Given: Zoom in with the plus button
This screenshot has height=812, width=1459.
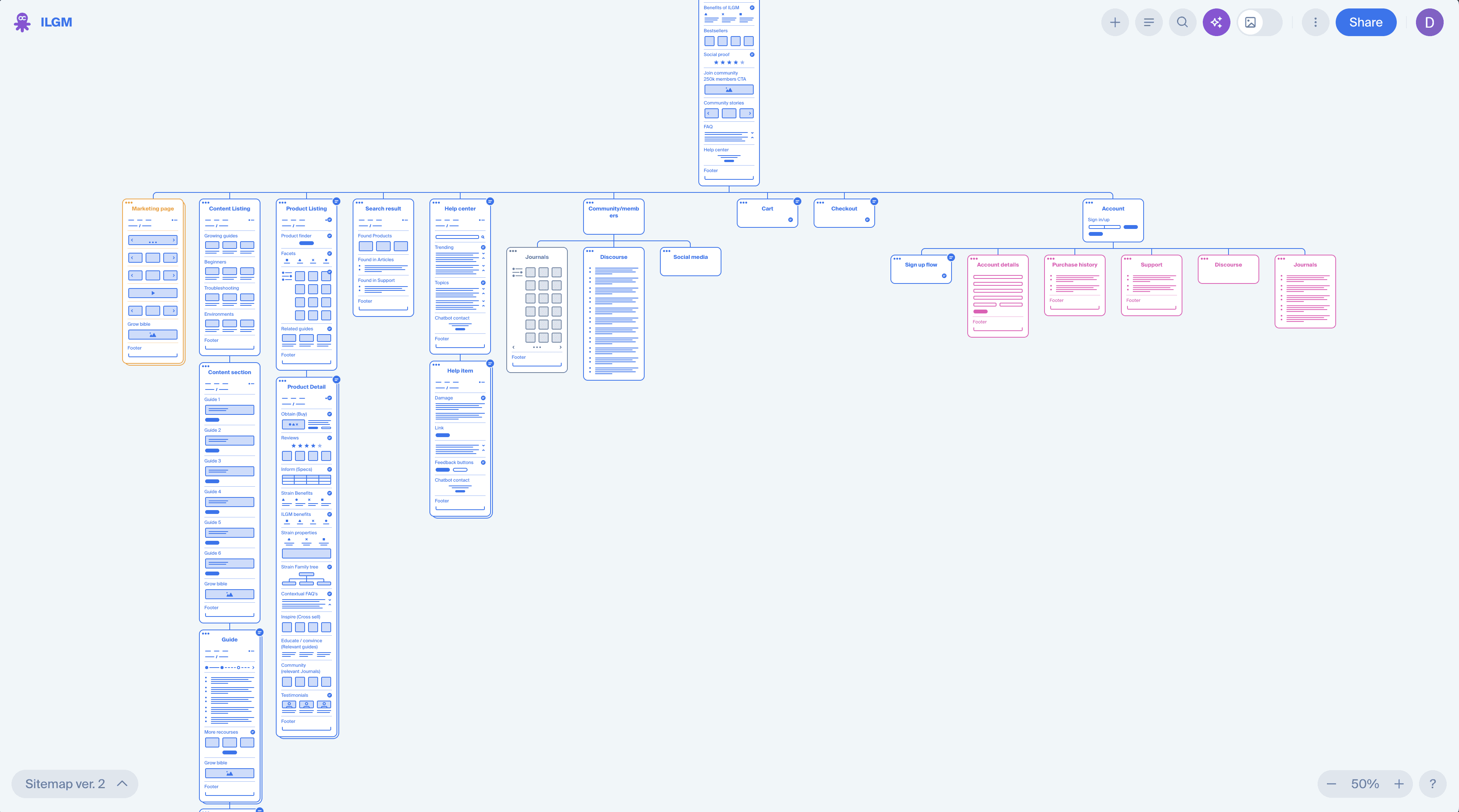Looking at the screenshot, I should (x=1399, y=784).
